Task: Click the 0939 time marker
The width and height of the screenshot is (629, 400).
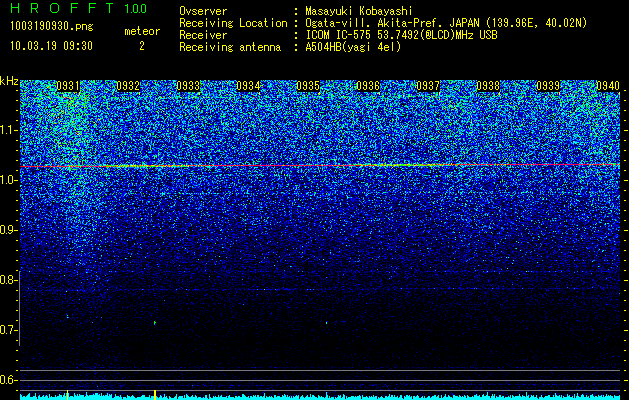Action: point(548,86)
